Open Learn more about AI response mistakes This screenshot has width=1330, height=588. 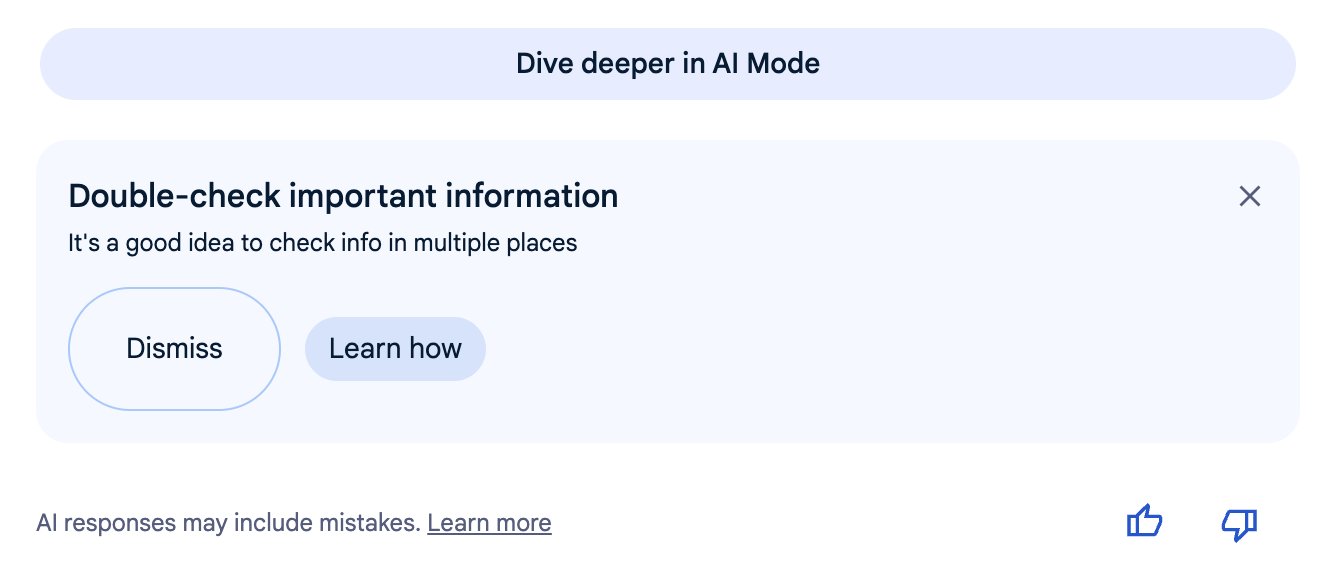coord(489,523)
